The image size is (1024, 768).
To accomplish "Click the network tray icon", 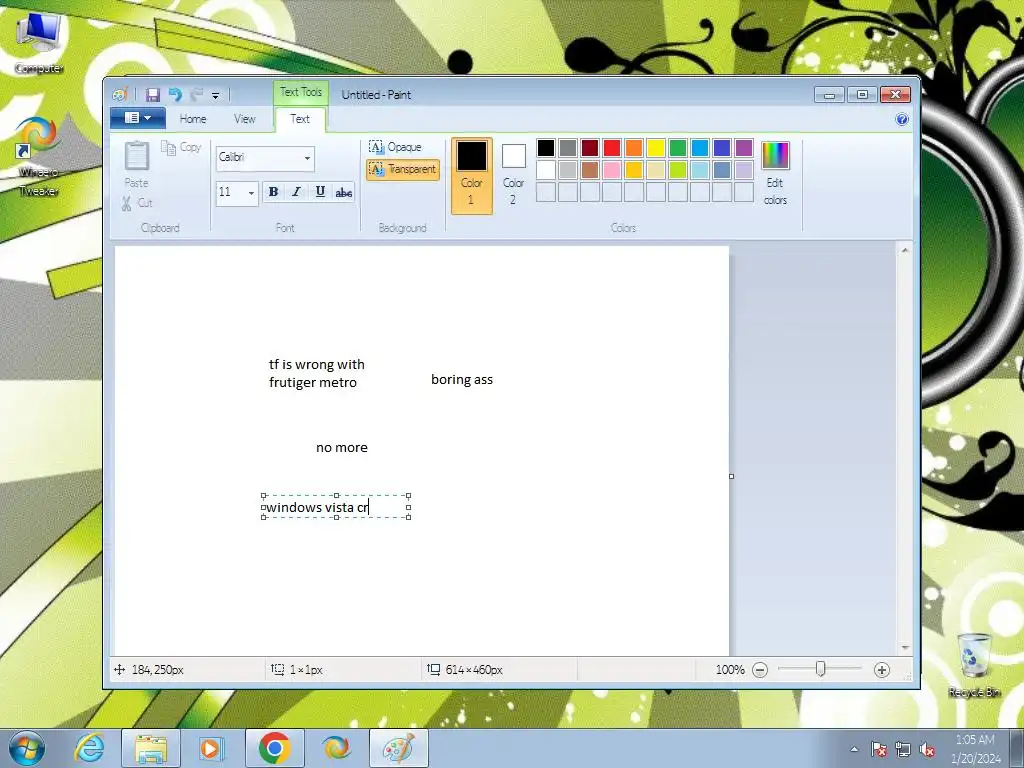I will click(x=903, y=749).
